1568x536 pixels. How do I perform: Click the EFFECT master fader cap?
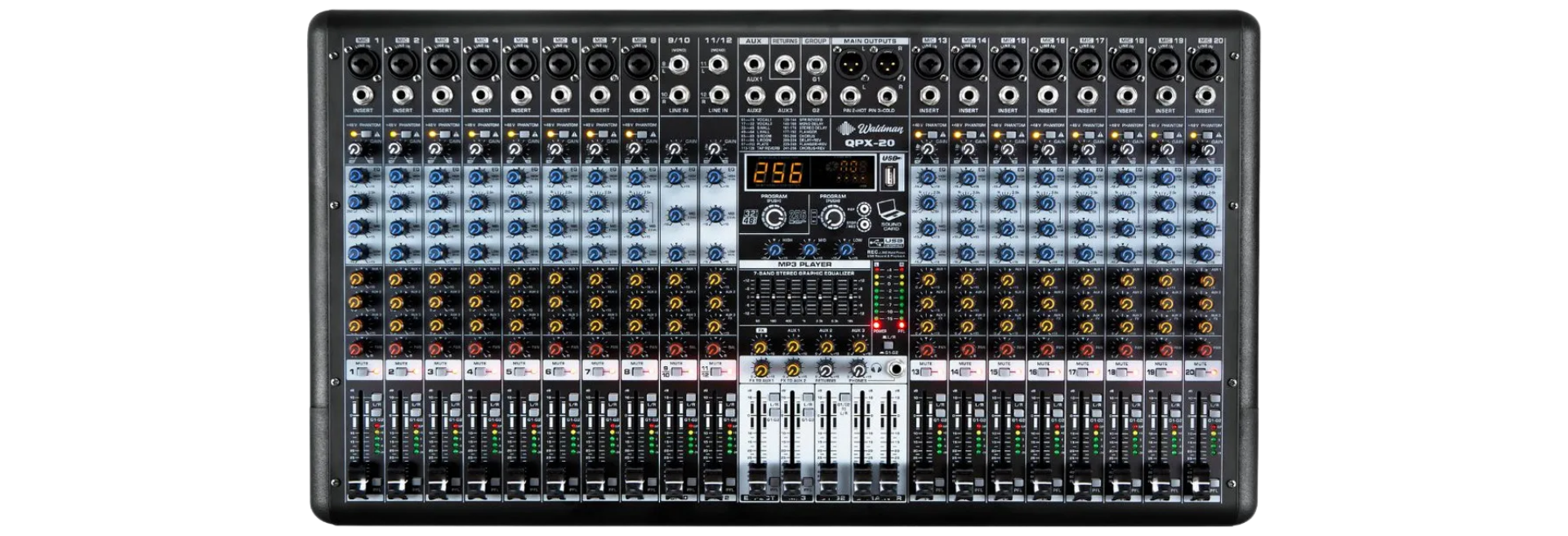coord(757,480)
